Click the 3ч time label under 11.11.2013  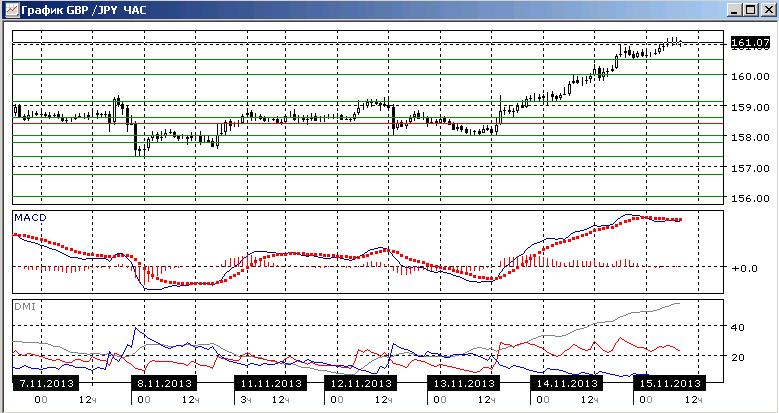[x=245, y=400]
